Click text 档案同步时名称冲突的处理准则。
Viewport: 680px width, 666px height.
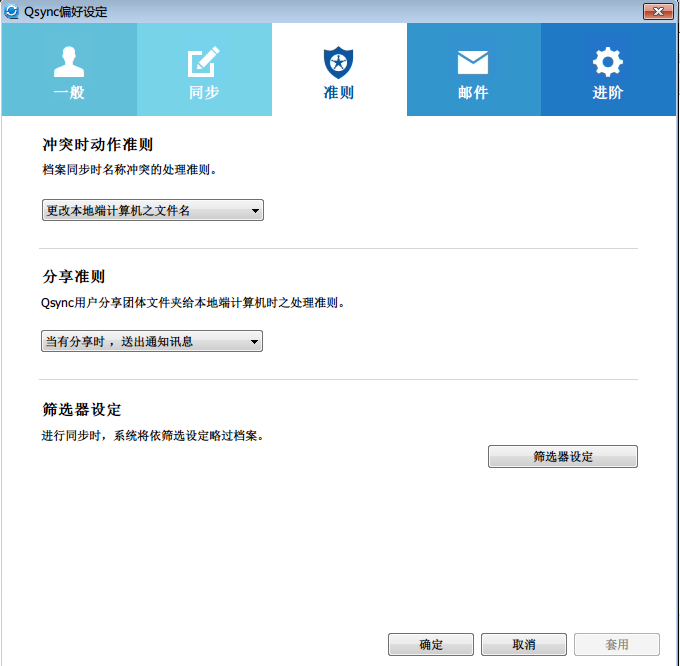130,170
